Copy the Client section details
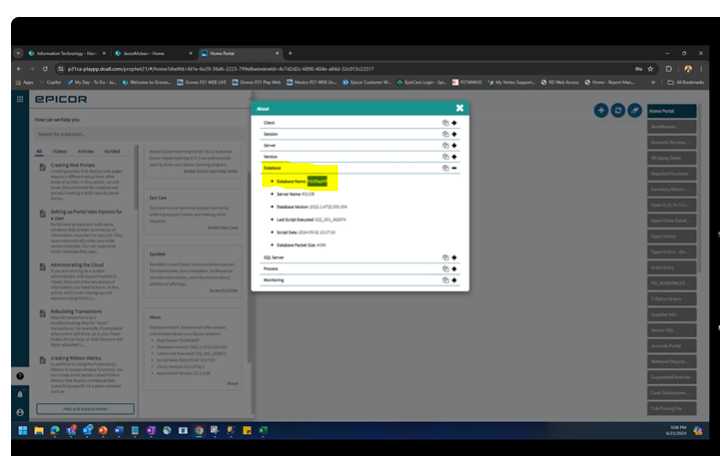The image size is (720, 456). [445, 122]
